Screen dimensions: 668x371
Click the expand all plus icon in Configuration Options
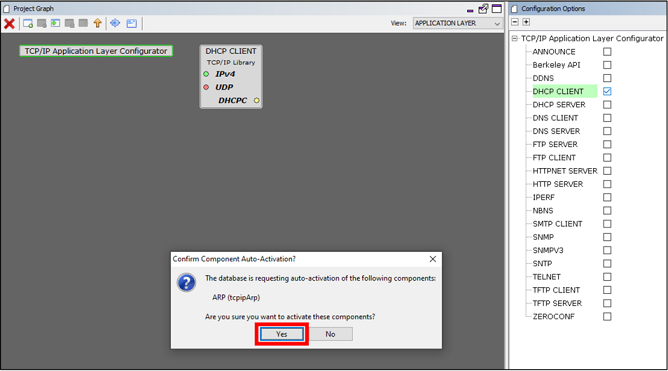click(526, 22)
